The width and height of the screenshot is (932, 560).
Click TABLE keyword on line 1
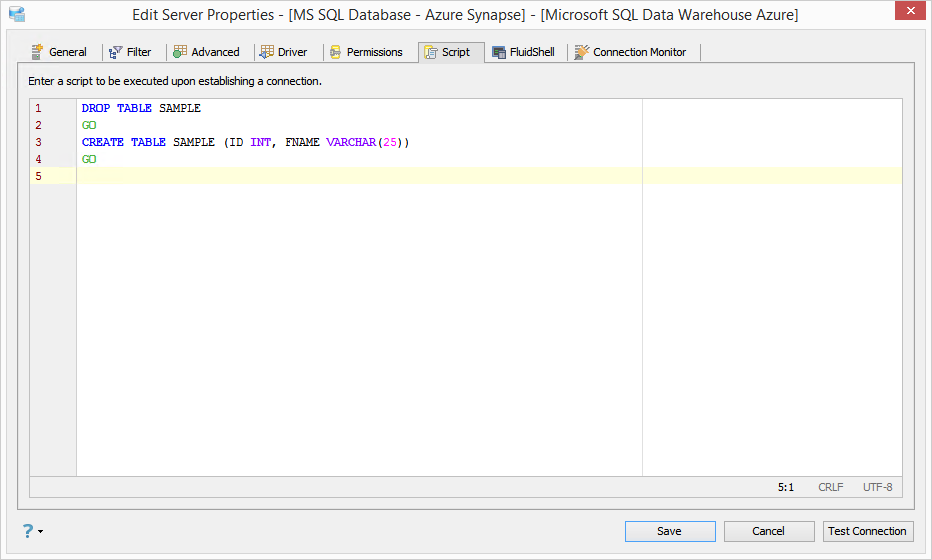[x=134, y=108]
